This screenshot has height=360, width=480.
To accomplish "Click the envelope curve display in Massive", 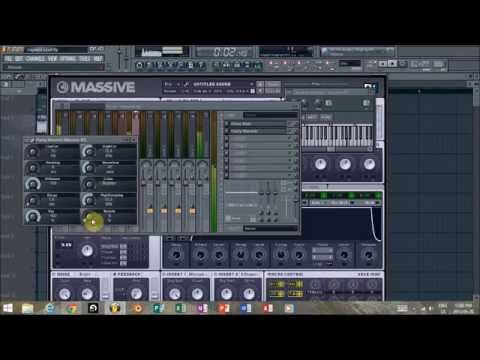I will pyautogui.click(x=342, y=223).
